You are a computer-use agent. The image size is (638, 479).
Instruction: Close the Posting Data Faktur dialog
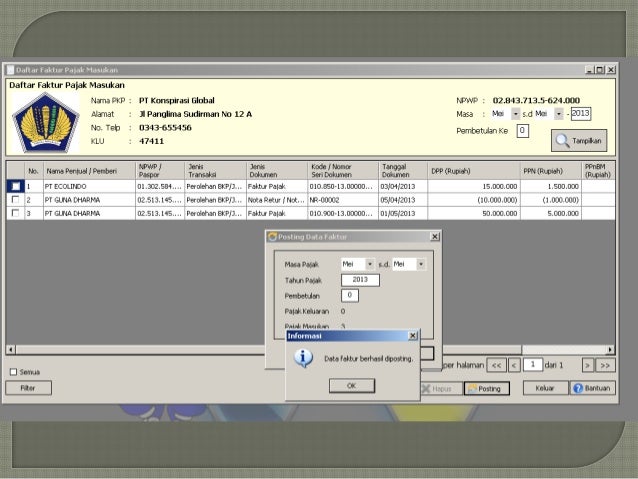pyautogui.click(x=434, y=235)
